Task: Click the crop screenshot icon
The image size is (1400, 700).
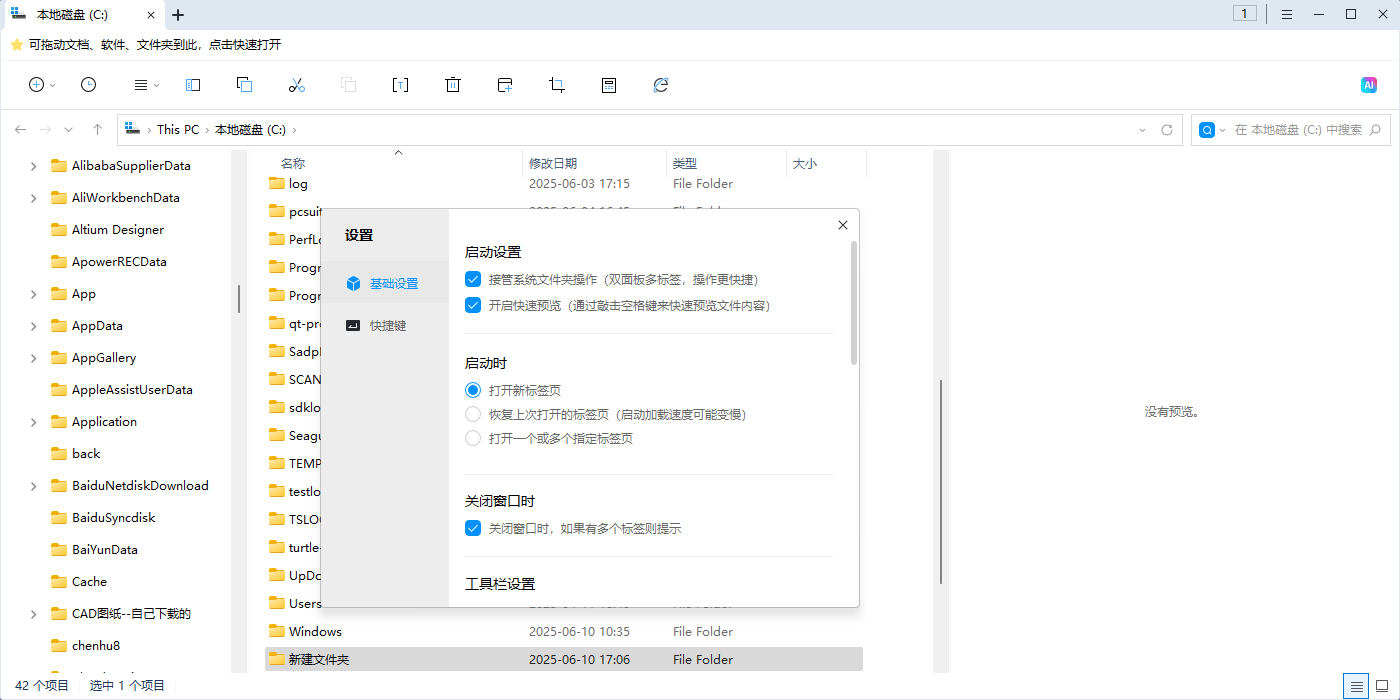Action: coord(557,85)
